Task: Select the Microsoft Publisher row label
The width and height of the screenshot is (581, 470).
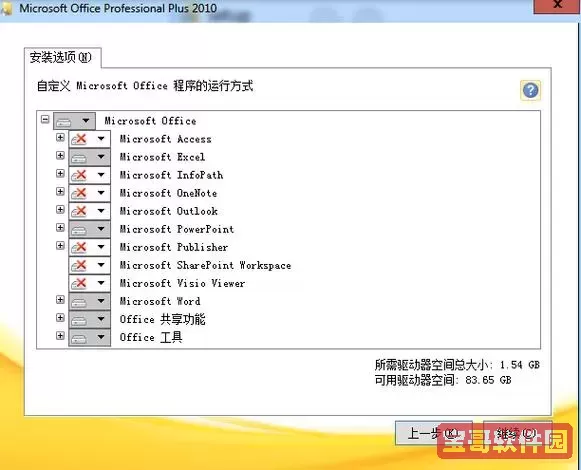Action: click(174, 247)
